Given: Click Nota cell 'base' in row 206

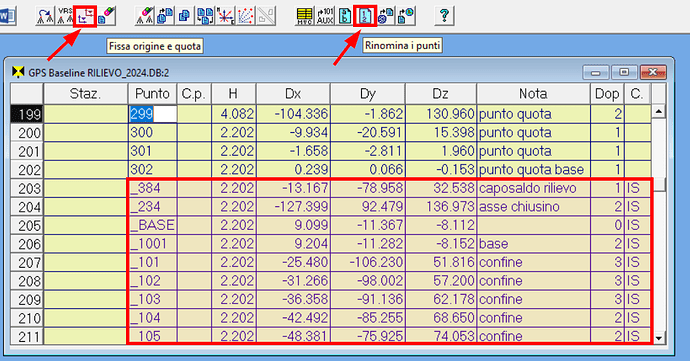Looking at the screenshot, I should pos(533,244).
